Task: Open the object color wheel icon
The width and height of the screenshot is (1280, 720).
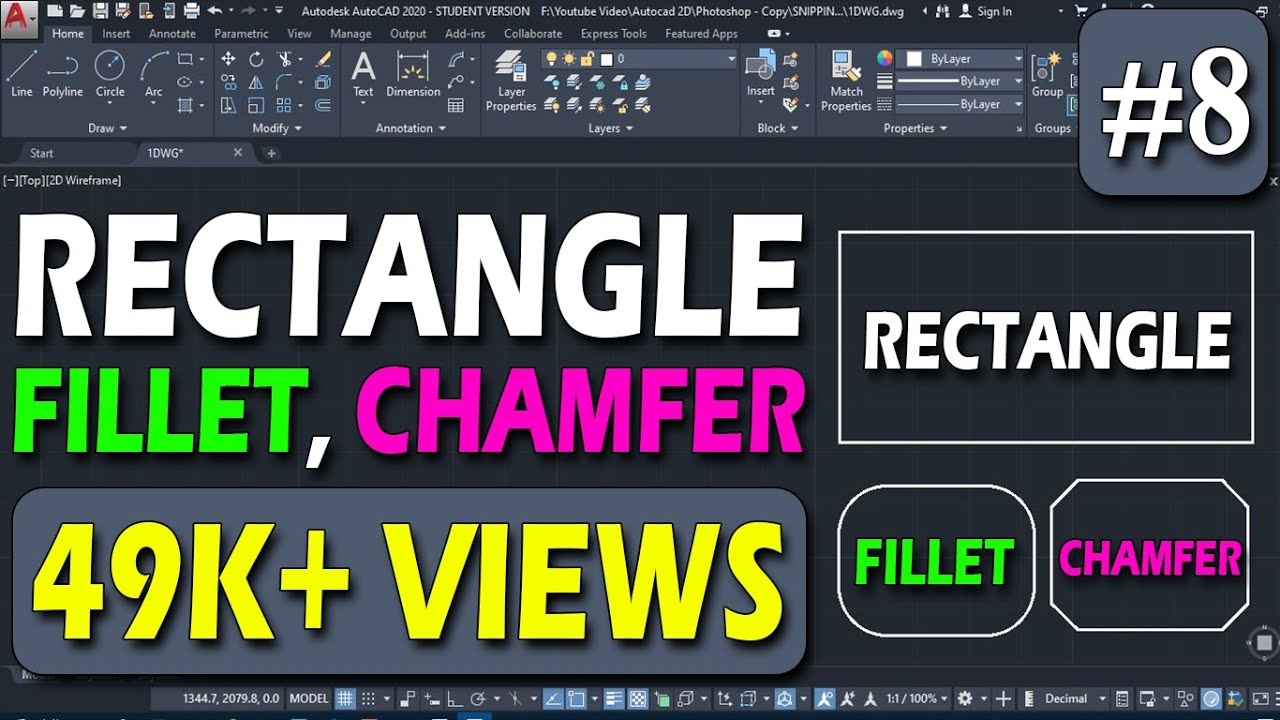Action: (x=885, y=59)
